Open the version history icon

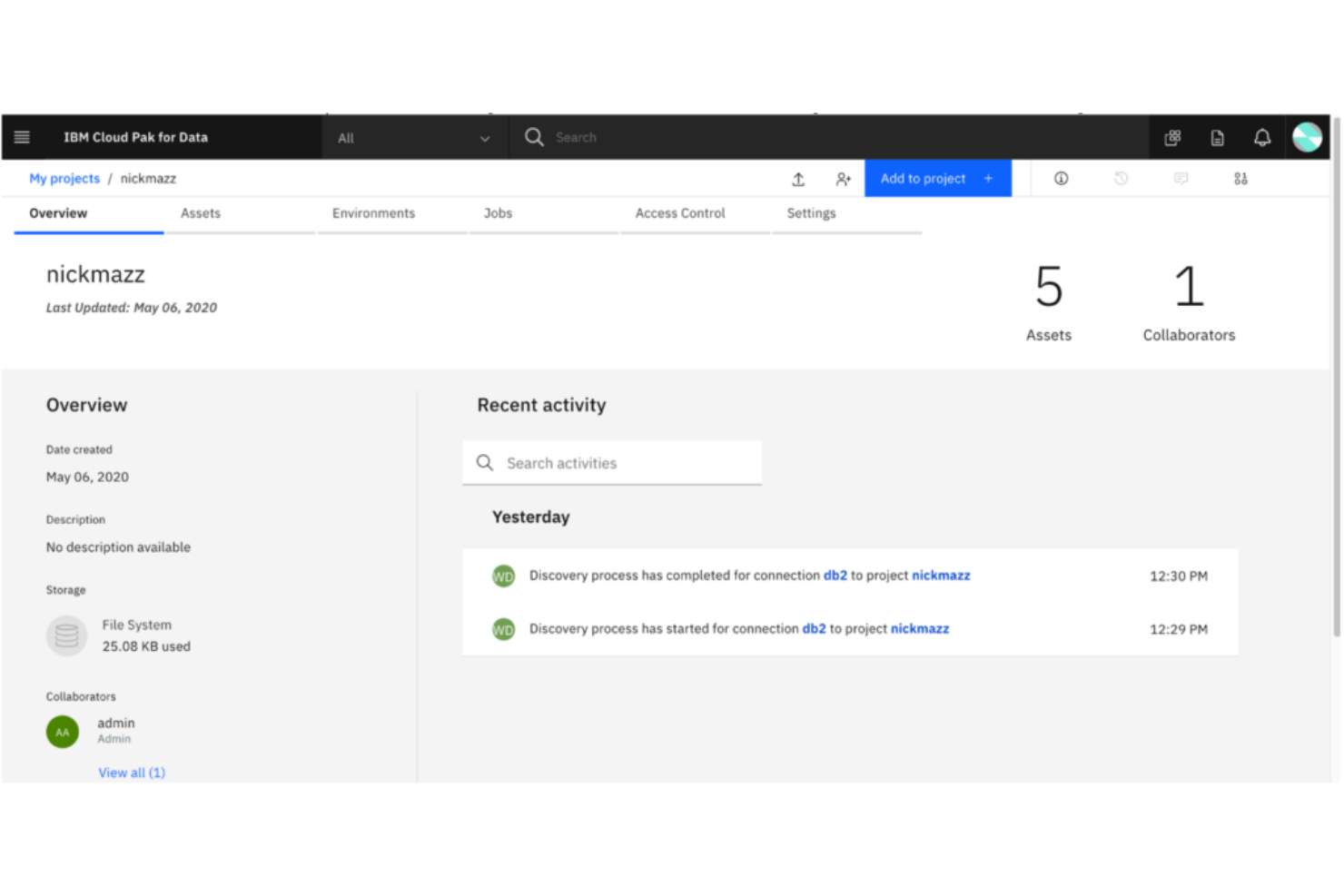(x=1122, y=179)
